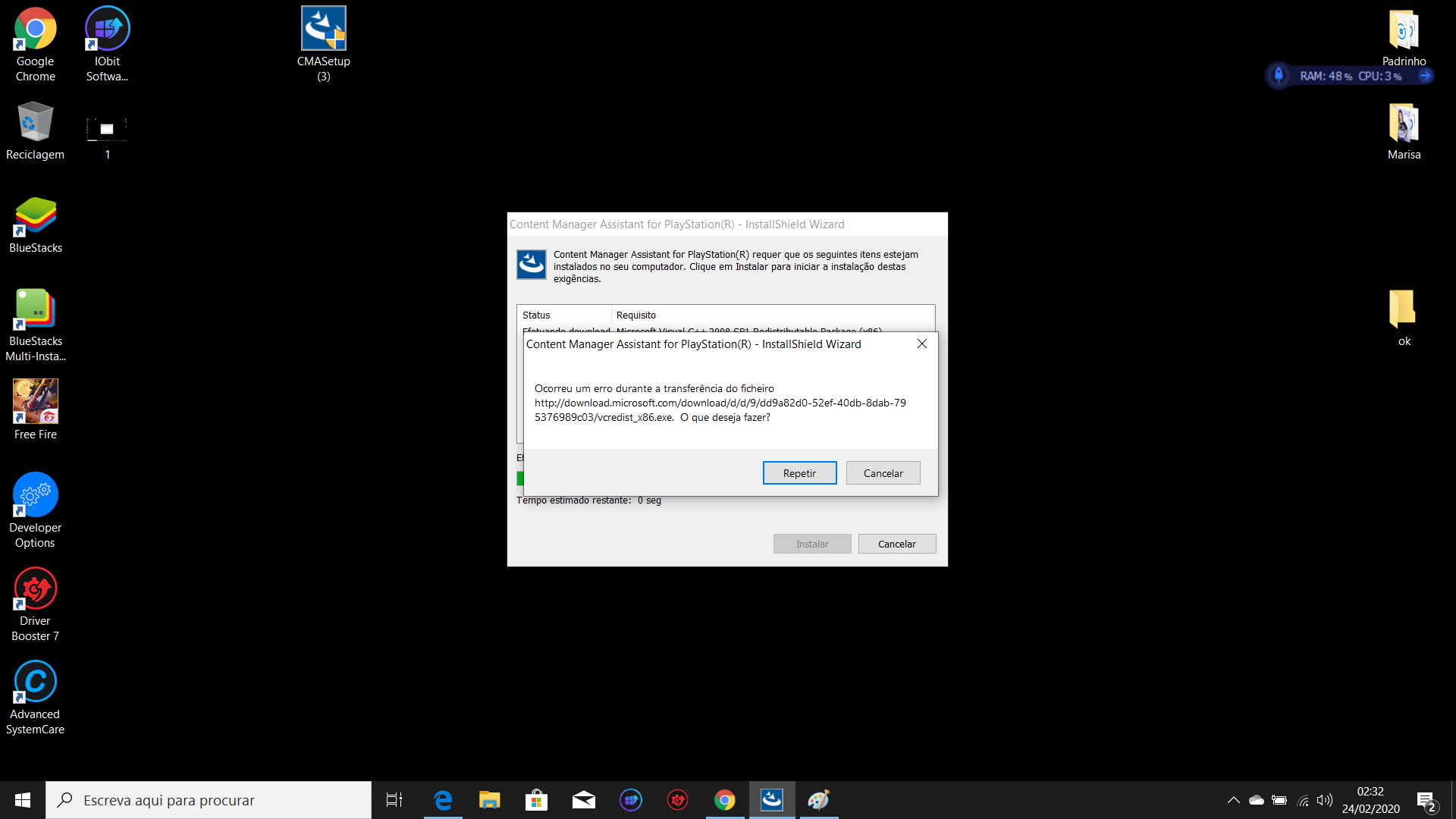The width and height of the screenshot is (1456, 819).
Task: Open Reciclagem recycle bin icon
Action: 35,130
